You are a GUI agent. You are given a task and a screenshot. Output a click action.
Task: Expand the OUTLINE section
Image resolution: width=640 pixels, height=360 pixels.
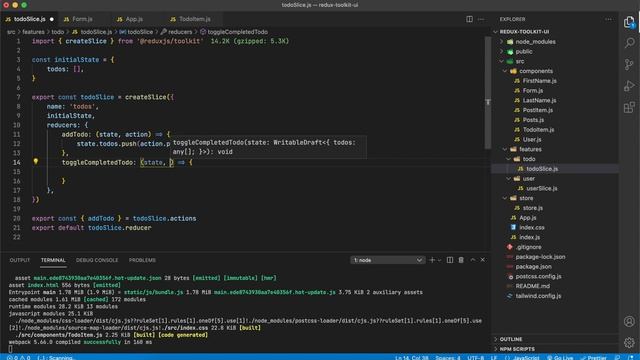pos(511,339)
